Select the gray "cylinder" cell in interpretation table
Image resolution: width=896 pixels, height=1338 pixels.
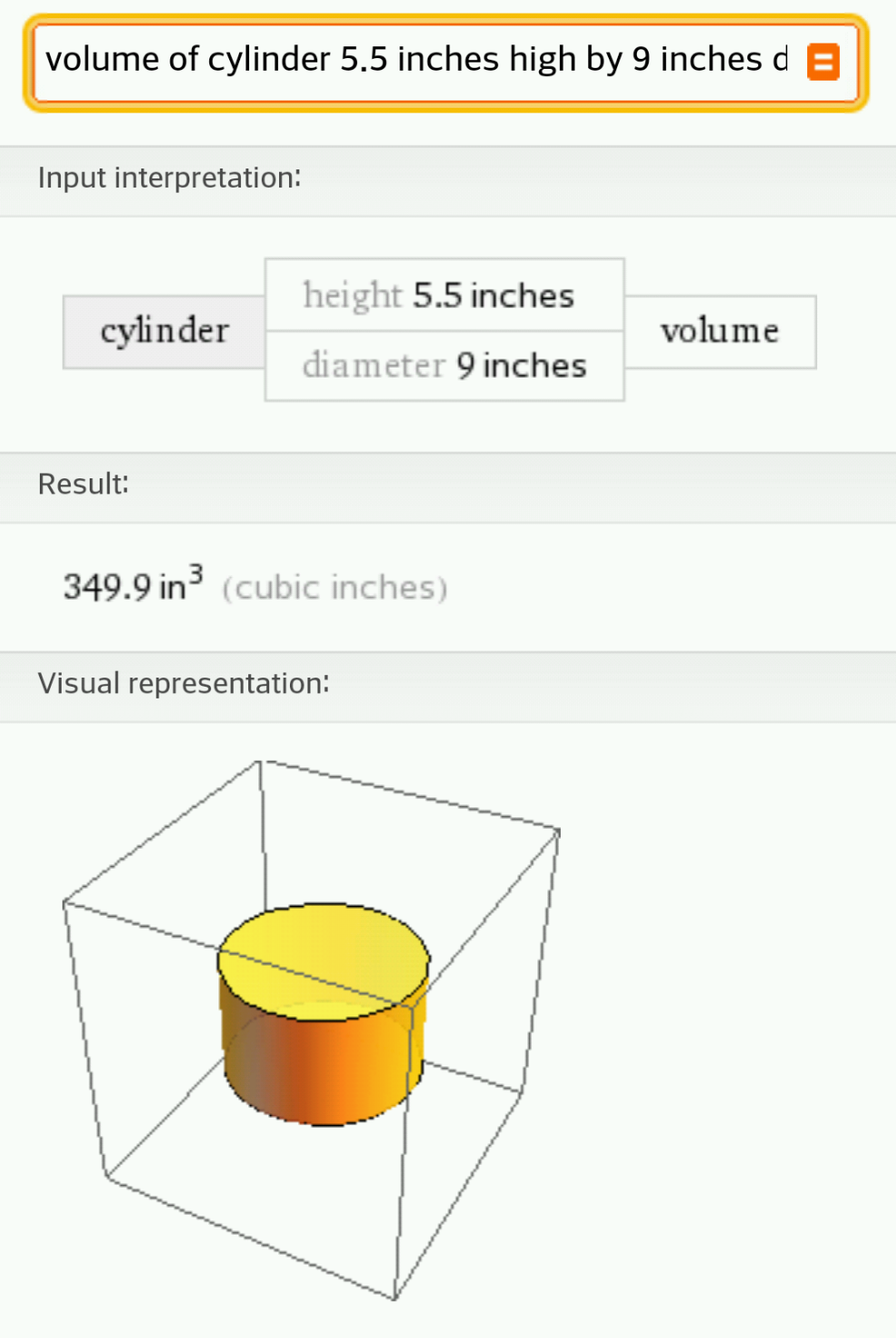(164, 332)
